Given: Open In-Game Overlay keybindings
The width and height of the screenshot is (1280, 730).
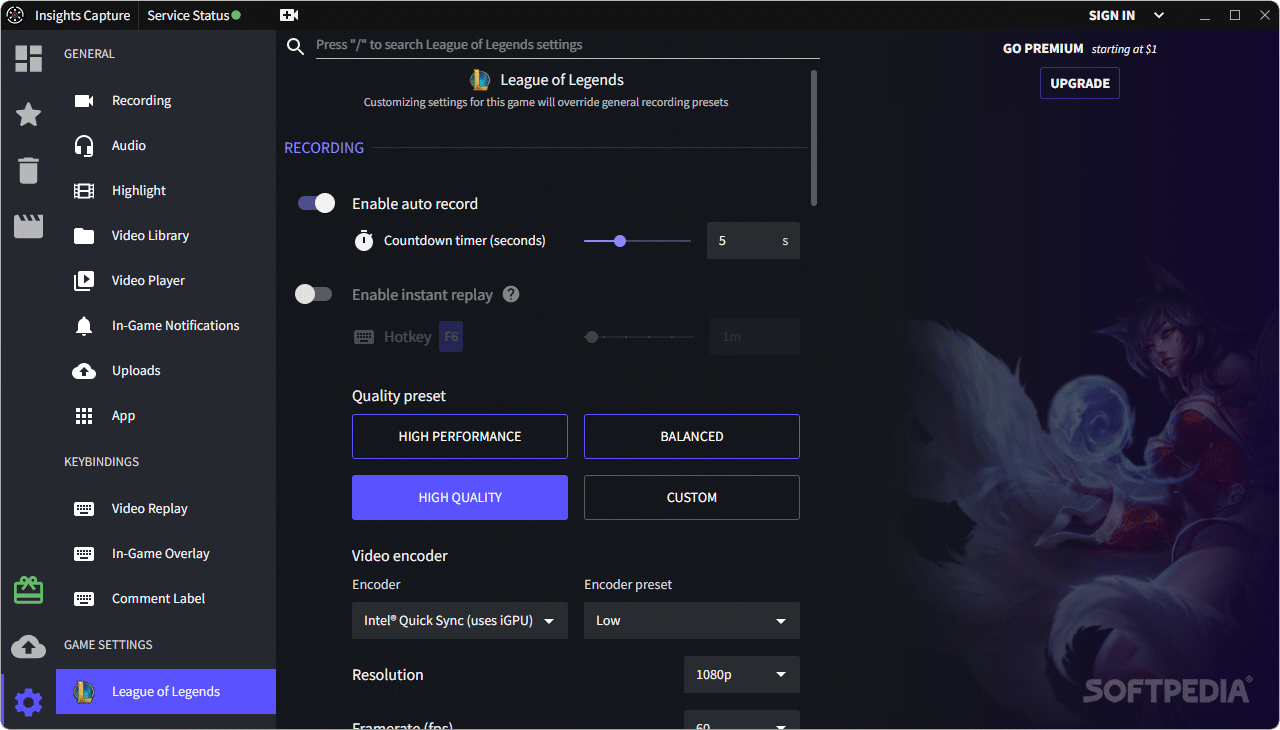Looking at the screenshot, I should tap(166, 554).
